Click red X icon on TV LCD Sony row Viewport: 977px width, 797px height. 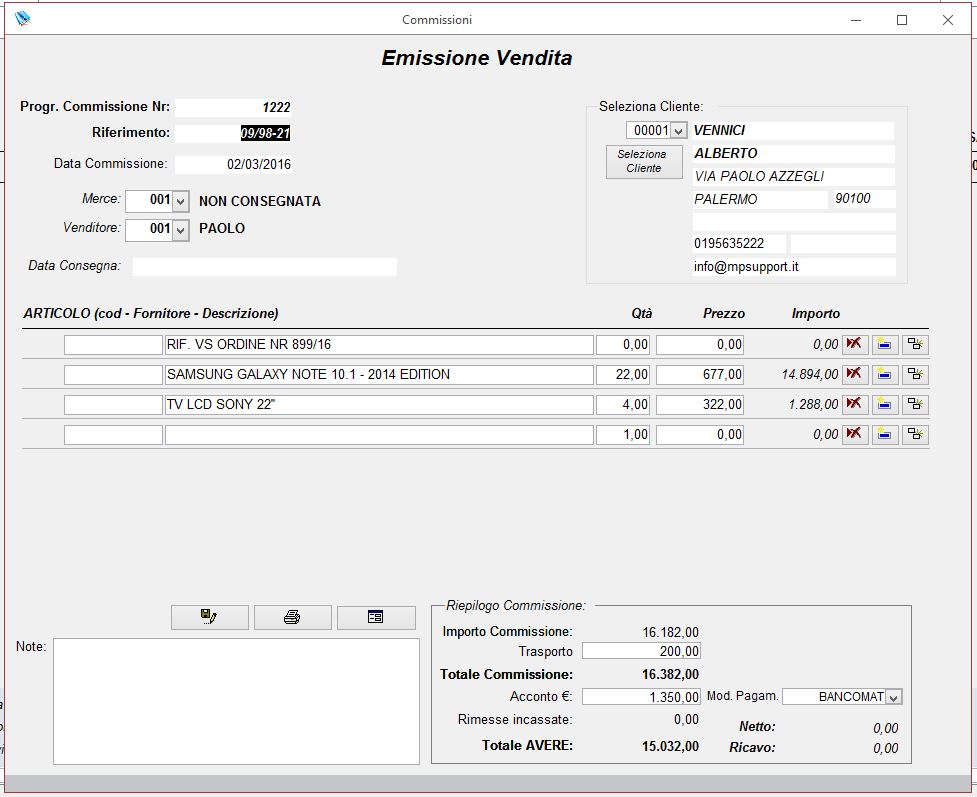(x=854, y=404)
